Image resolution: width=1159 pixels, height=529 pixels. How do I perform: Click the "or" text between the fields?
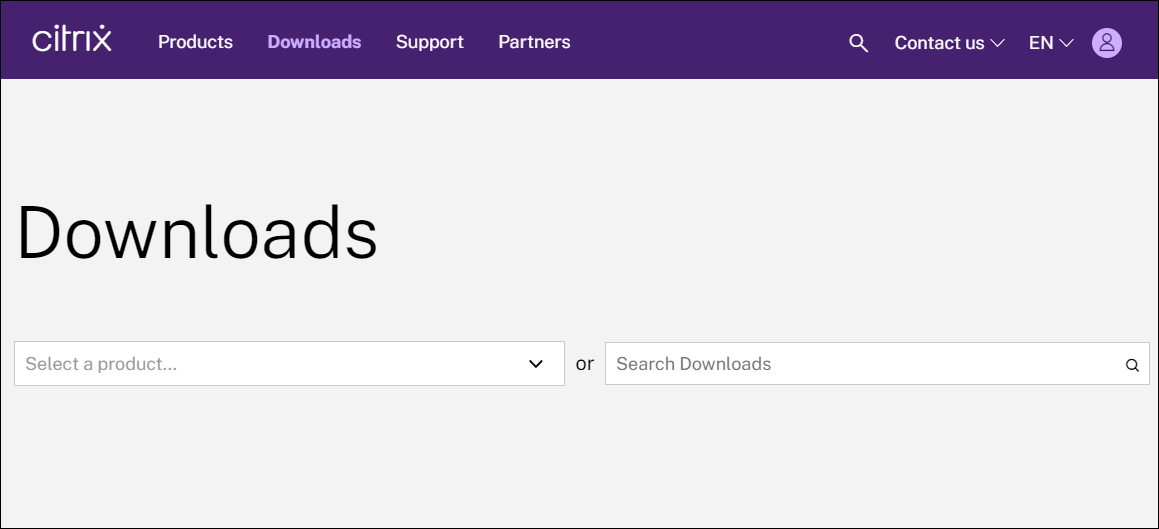(585, 364)
